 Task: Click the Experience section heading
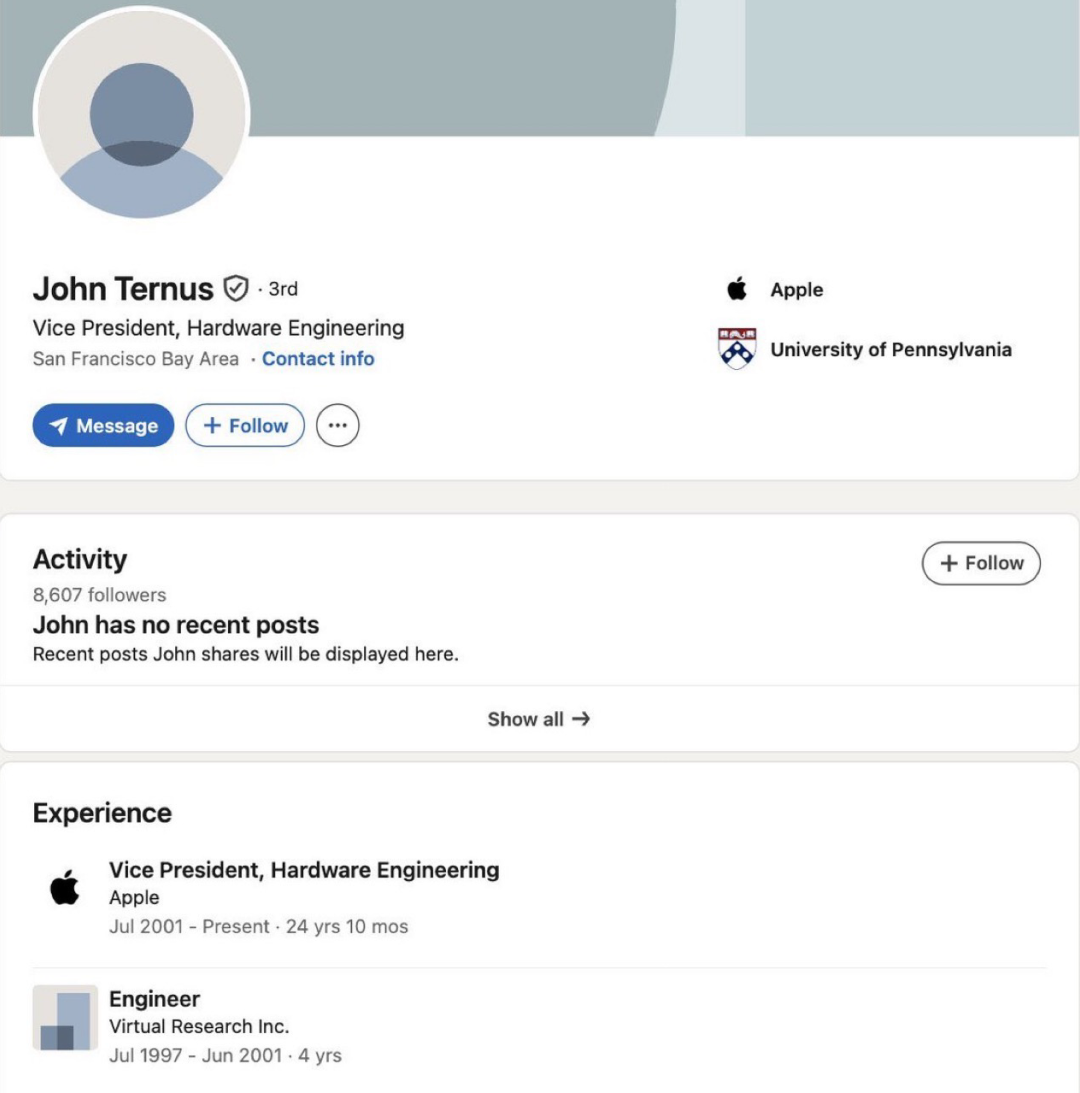[102, 813]
